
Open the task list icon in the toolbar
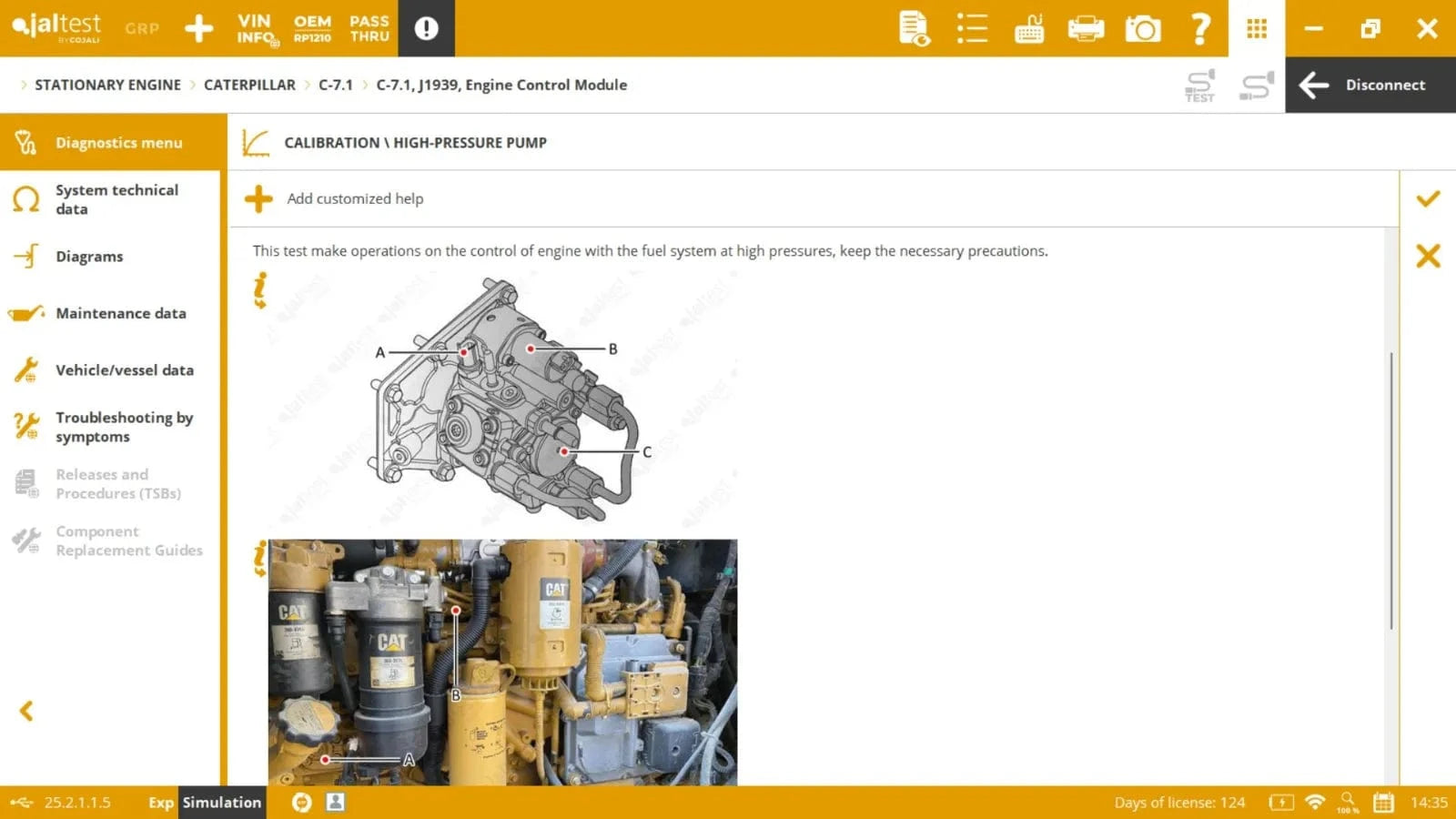971,28
